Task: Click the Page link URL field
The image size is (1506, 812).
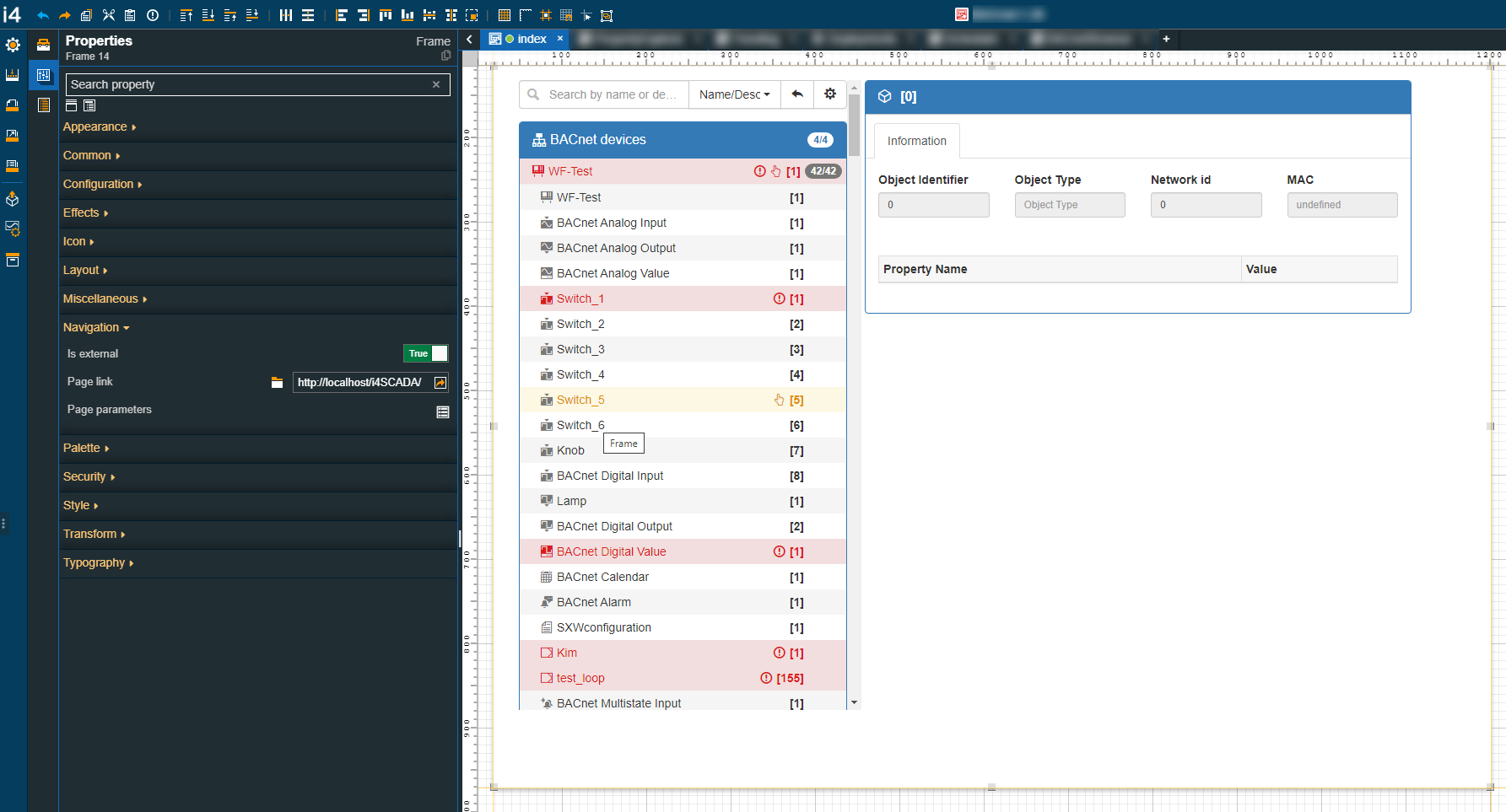Action: (x=363, y=383)
